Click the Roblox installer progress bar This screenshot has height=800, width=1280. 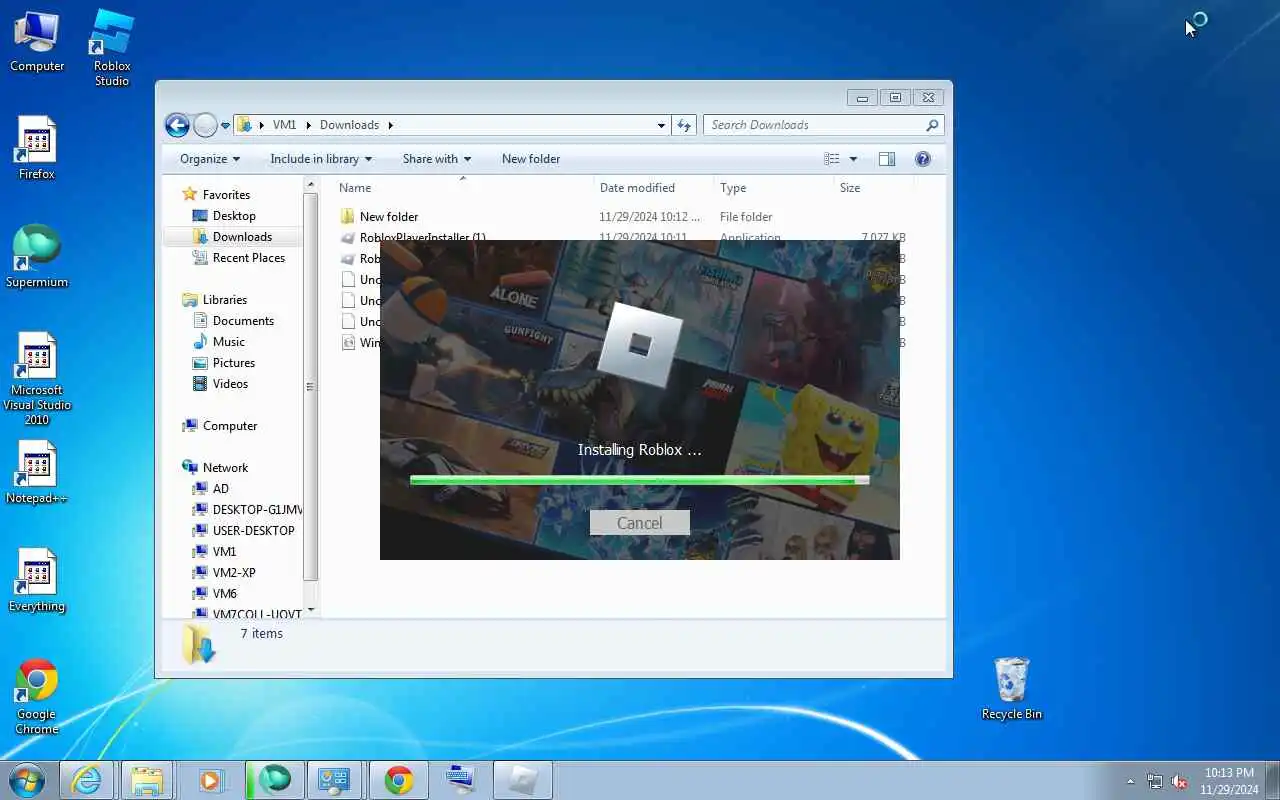click(639, 481)
